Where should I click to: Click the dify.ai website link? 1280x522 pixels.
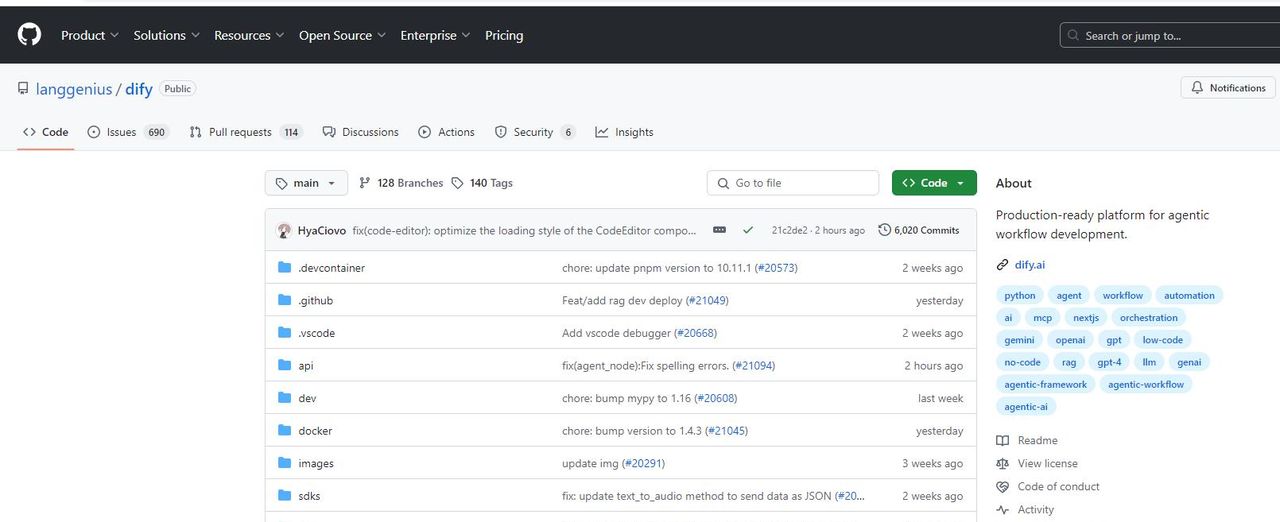pos(1031,265)
